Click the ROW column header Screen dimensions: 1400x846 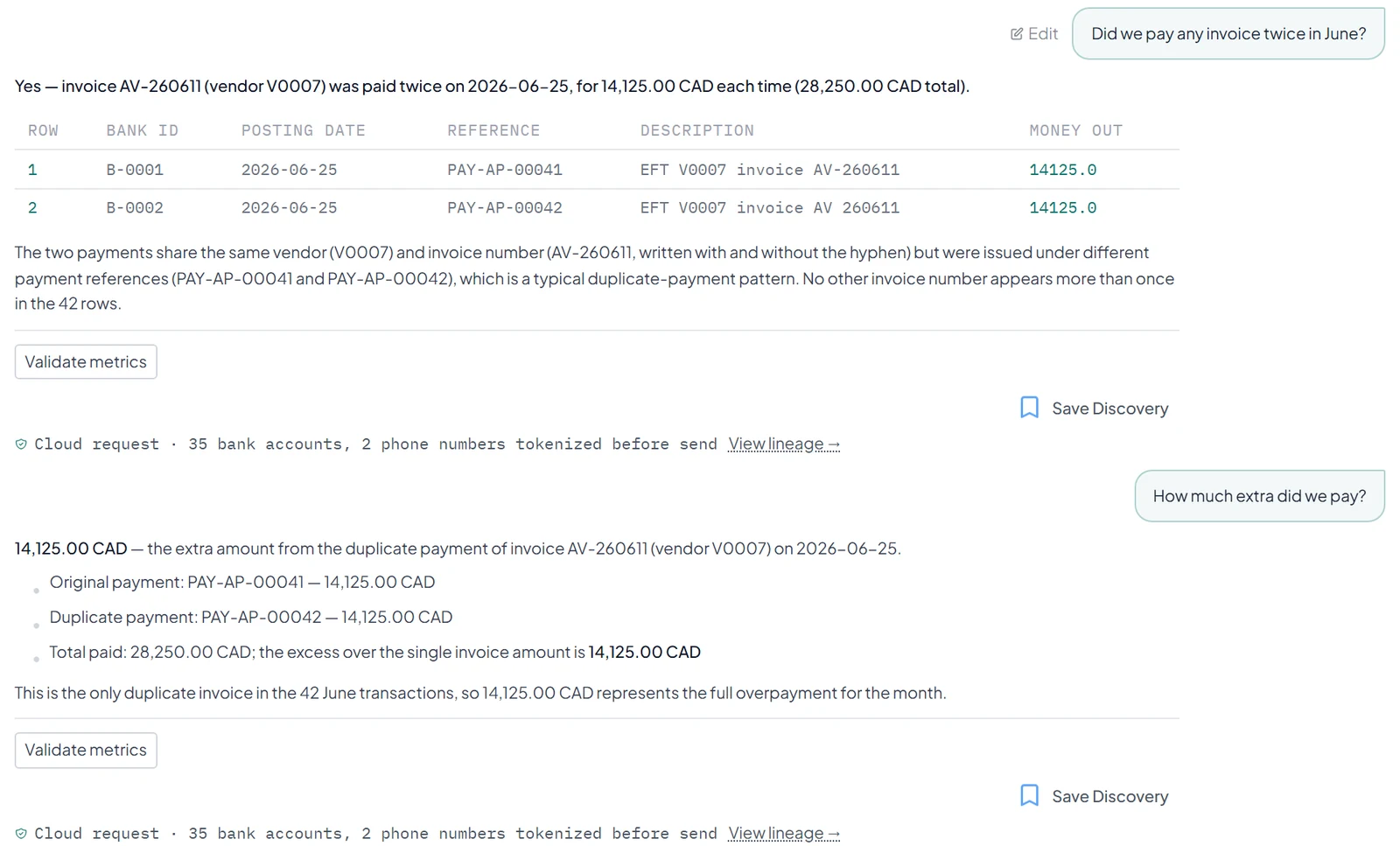(43, 130)
